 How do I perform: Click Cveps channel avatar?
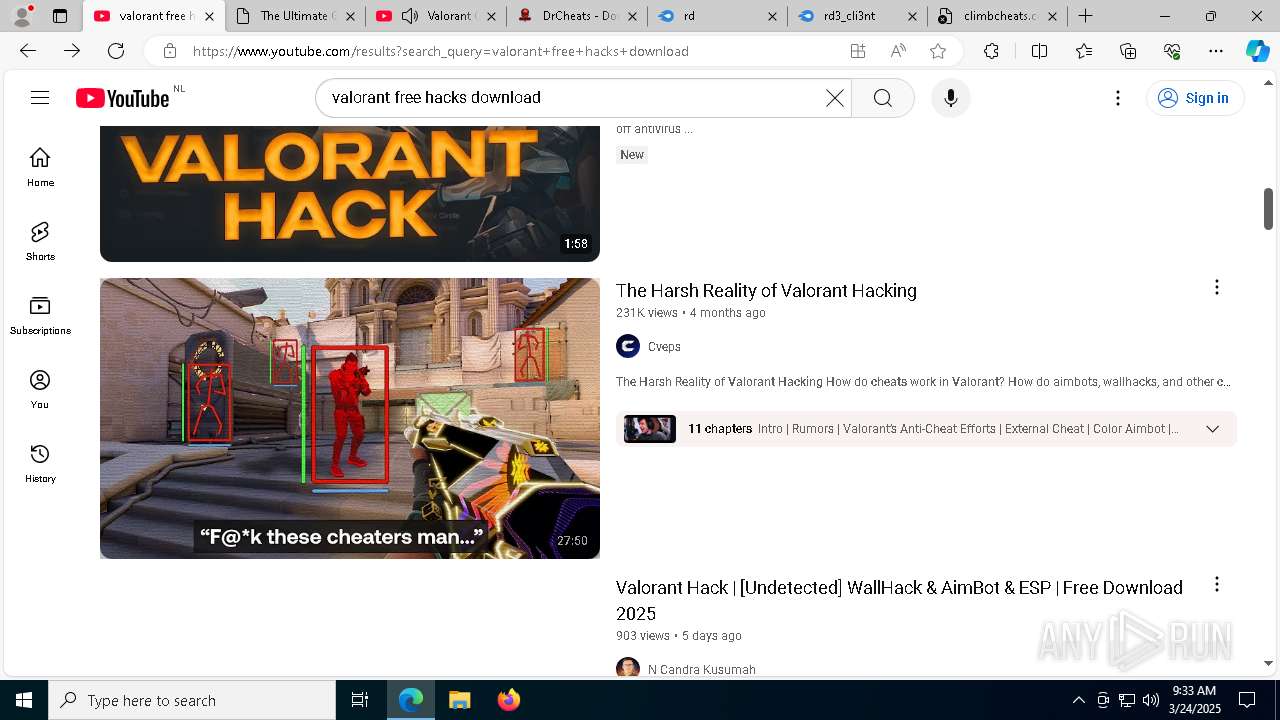[x=628, y=346]
